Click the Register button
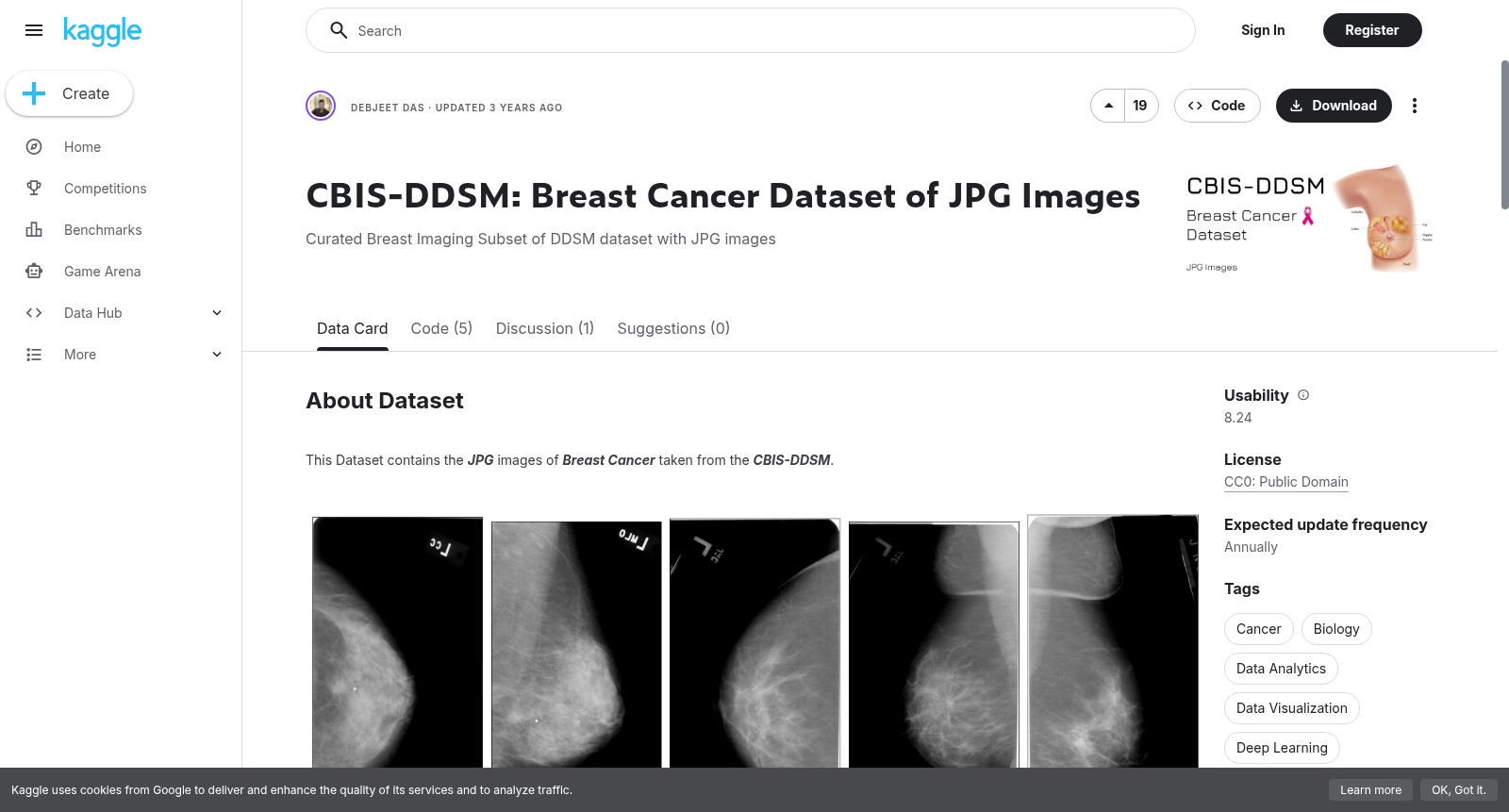The image size is (1509, 812). (1372, 30)
